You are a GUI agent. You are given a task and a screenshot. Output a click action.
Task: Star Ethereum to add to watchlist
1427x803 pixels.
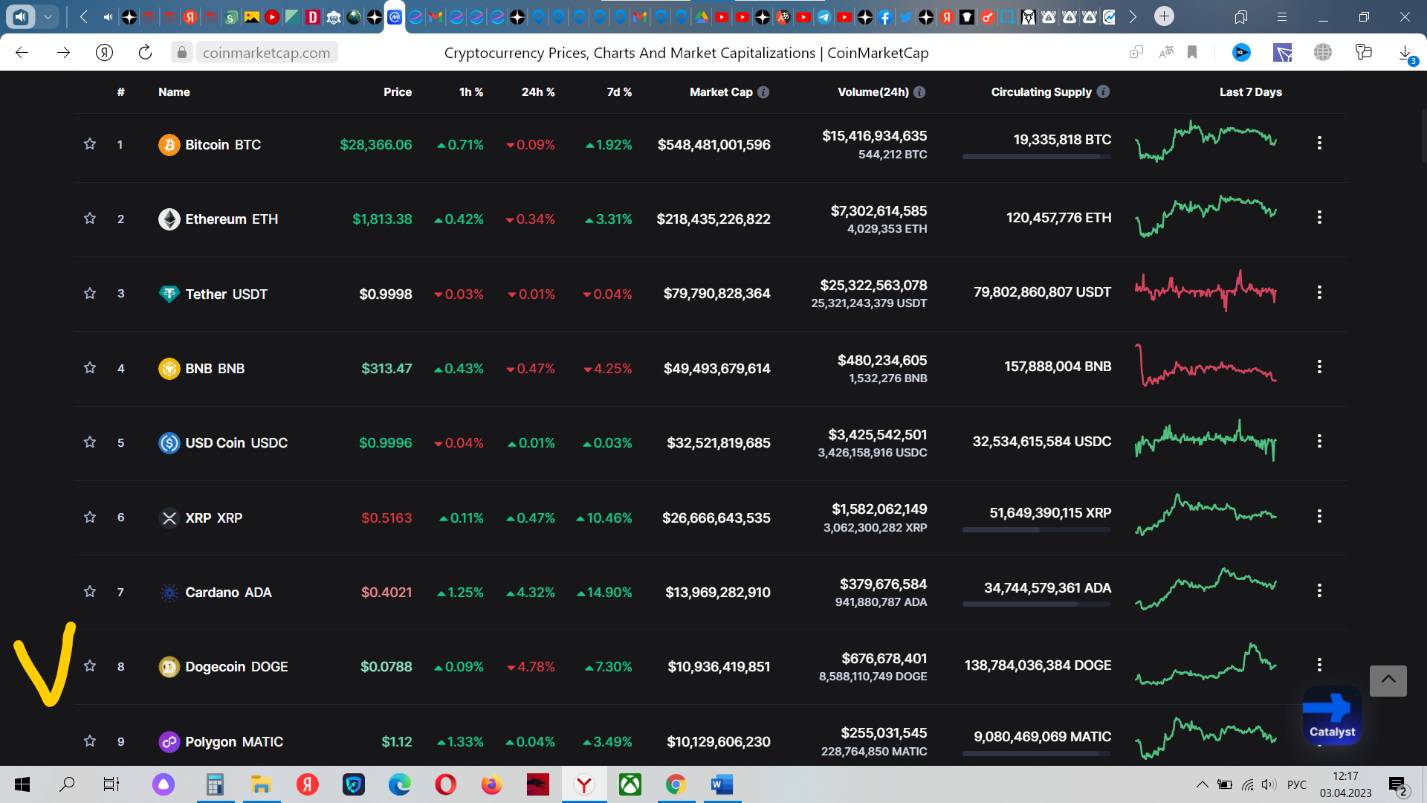90,218
